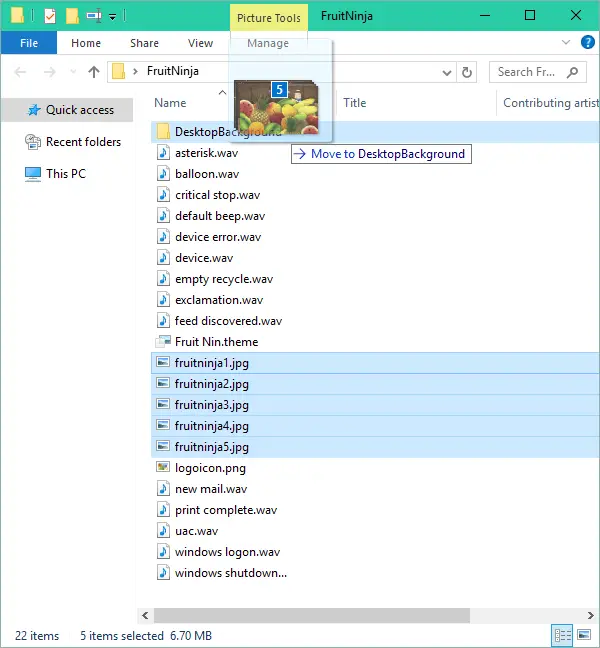600x648 pixels.
Task: Select balloon.wav audio file icon
Action: pyautogui.click(x=163, y=174)
